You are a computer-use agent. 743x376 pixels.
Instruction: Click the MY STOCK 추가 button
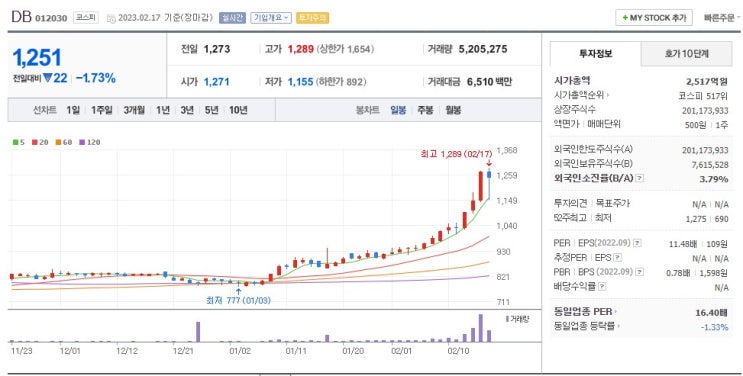click(x=654, y=18)
